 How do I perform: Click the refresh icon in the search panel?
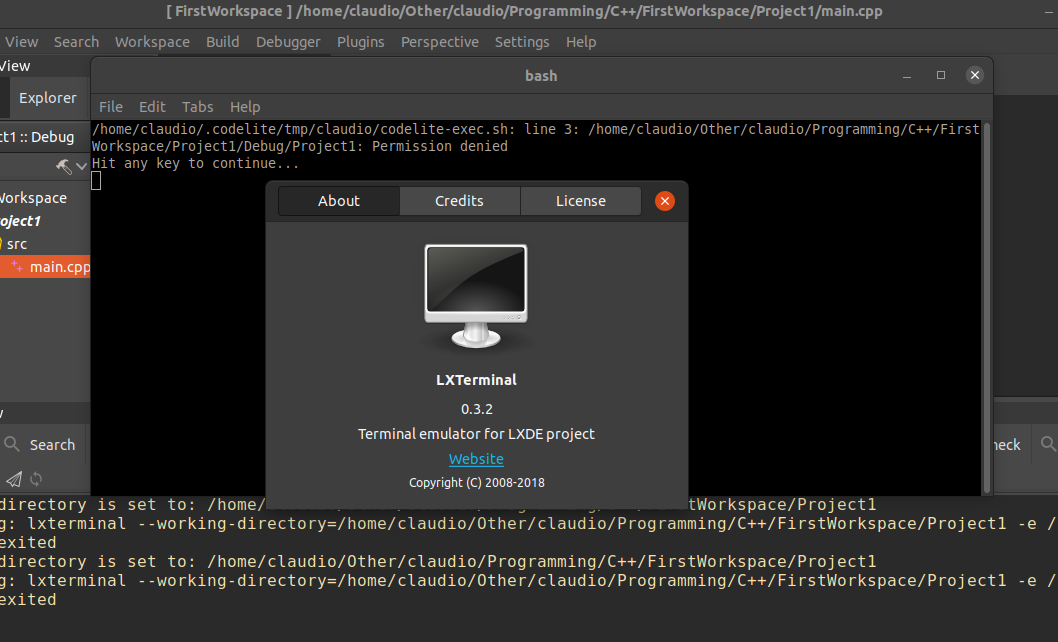[36, 478]
